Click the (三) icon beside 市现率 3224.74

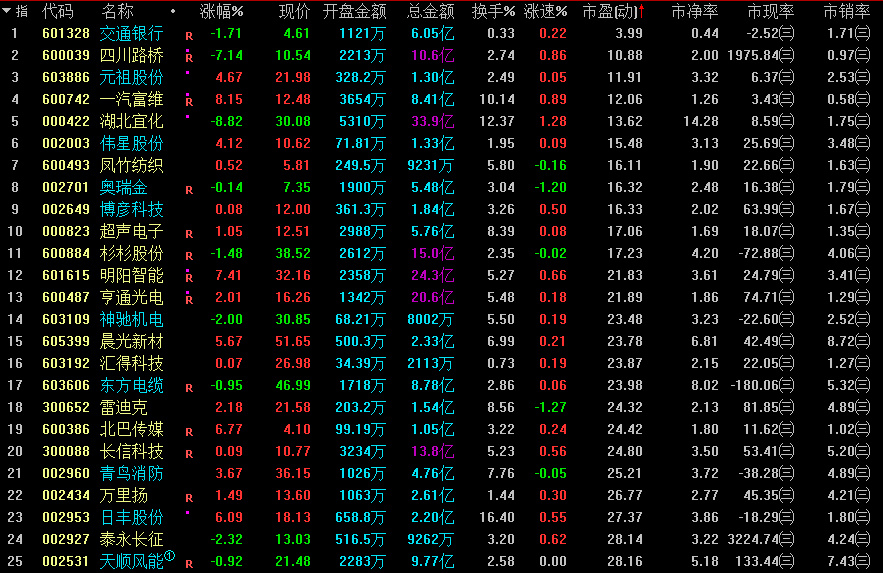pos(787,539)
